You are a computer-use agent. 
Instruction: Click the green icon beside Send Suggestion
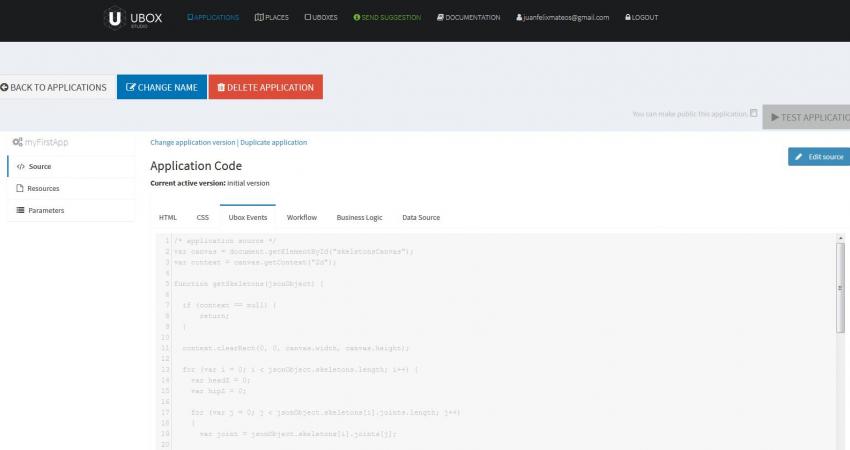coord(357,17)
